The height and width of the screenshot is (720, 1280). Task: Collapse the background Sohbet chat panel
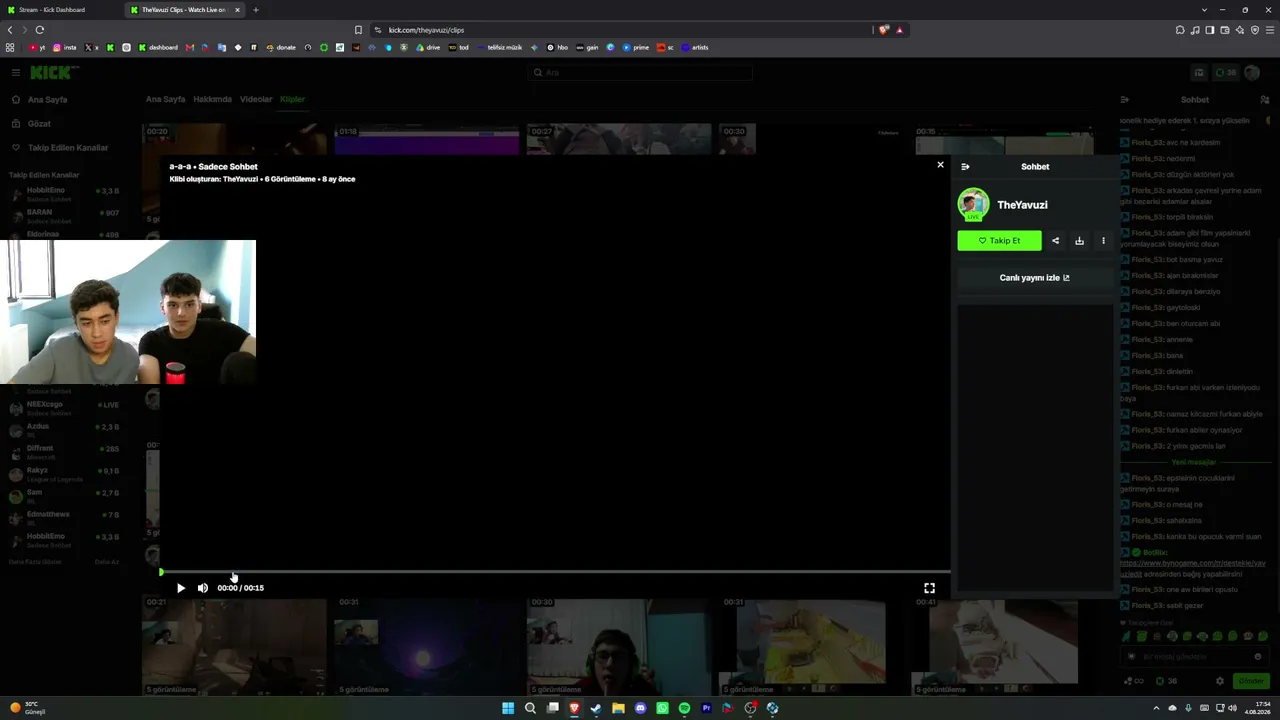point(1125,100)
